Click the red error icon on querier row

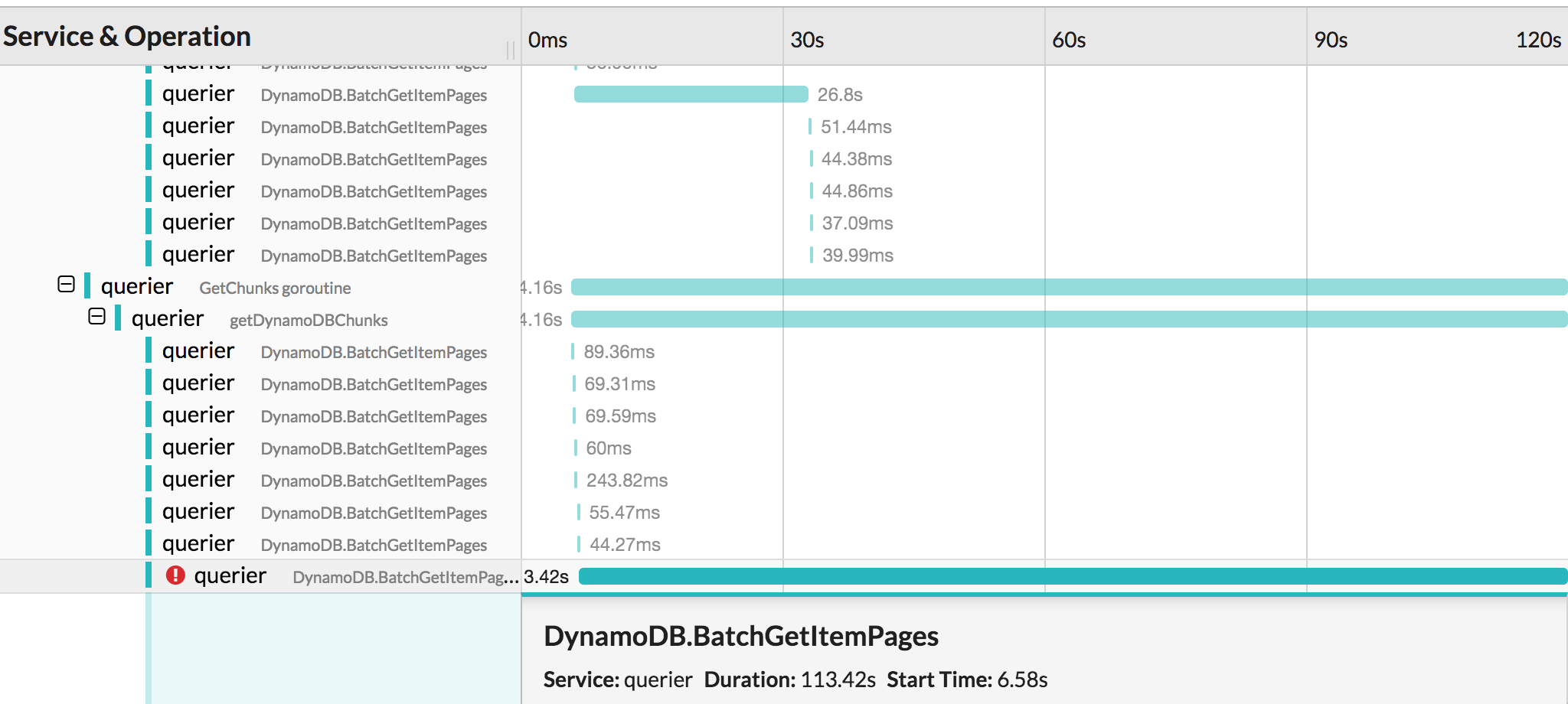175,575
